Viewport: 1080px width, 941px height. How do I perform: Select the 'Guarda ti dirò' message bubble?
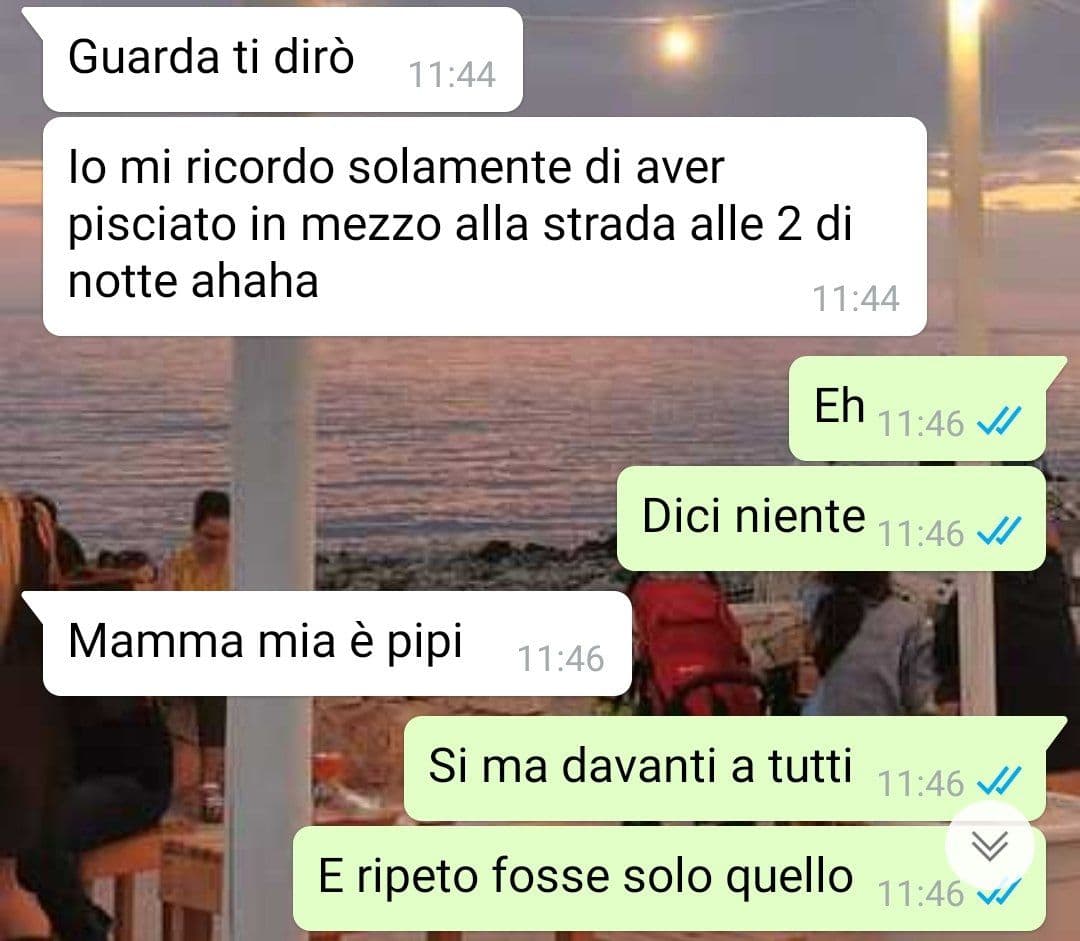click(x=282, y=59)
